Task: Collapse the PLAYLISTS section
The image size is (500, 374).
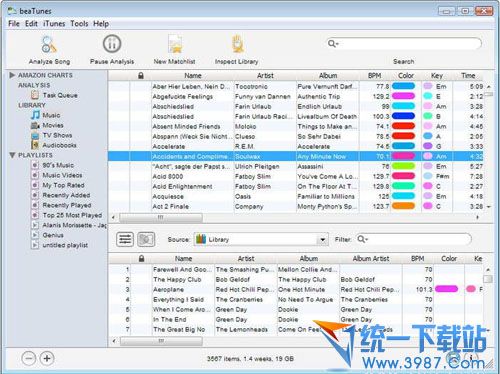Action: (x=12, y=155)
